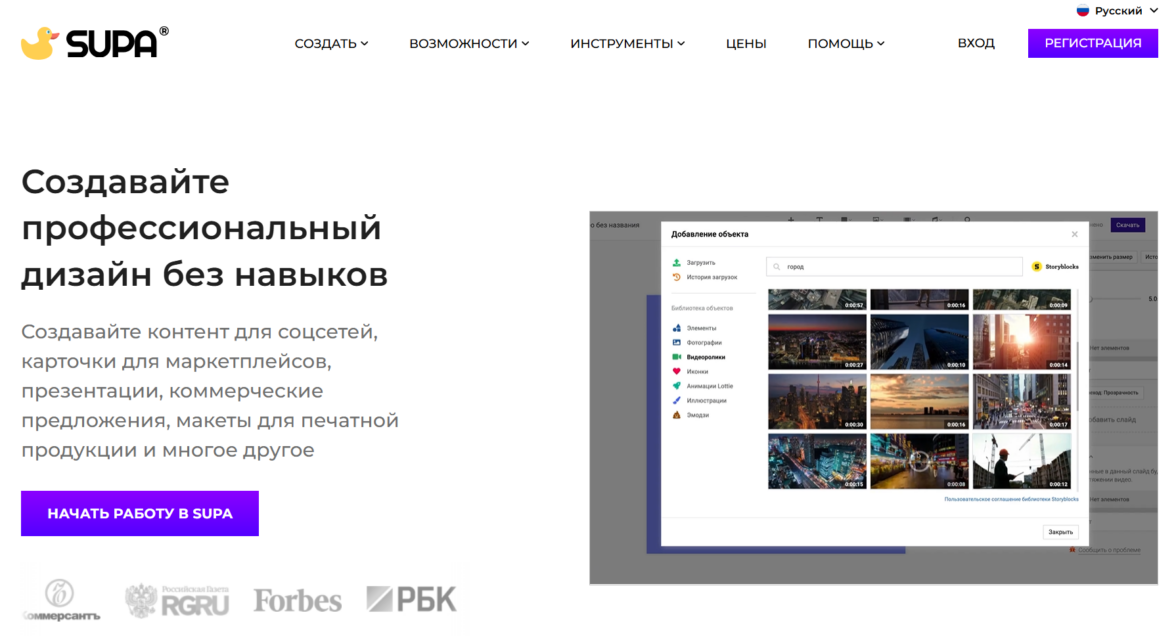Open the Русский language selector
This screenshot has height=636, width=1176.
(1118, 10)
